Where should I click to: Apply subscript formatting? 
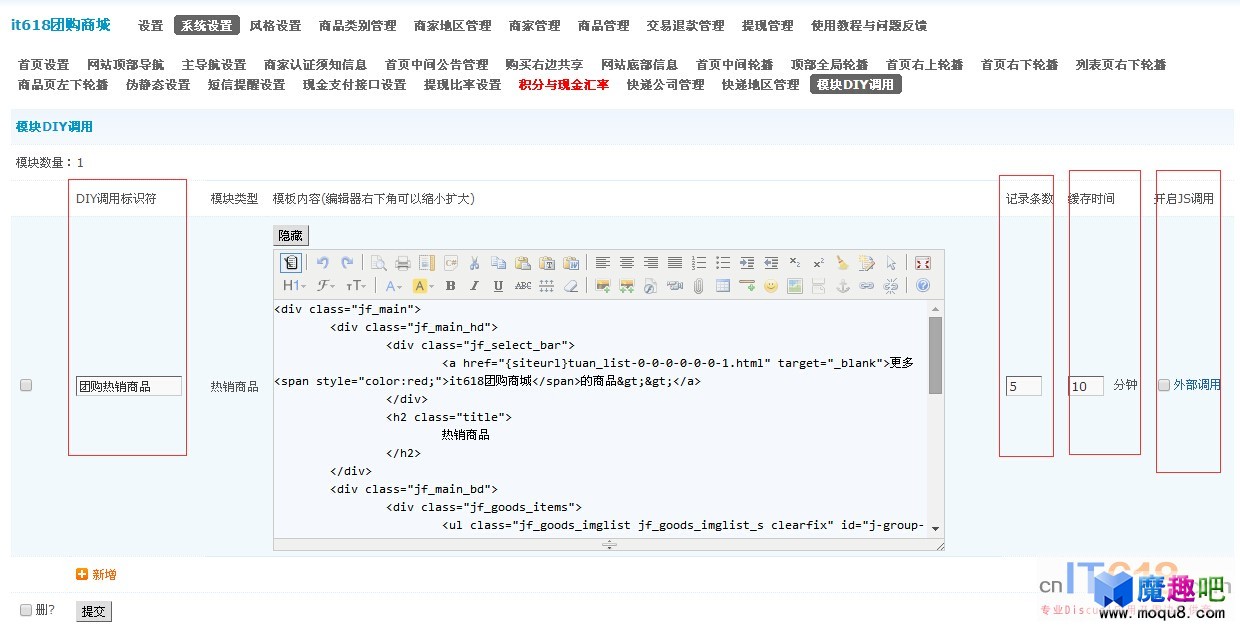795,263
